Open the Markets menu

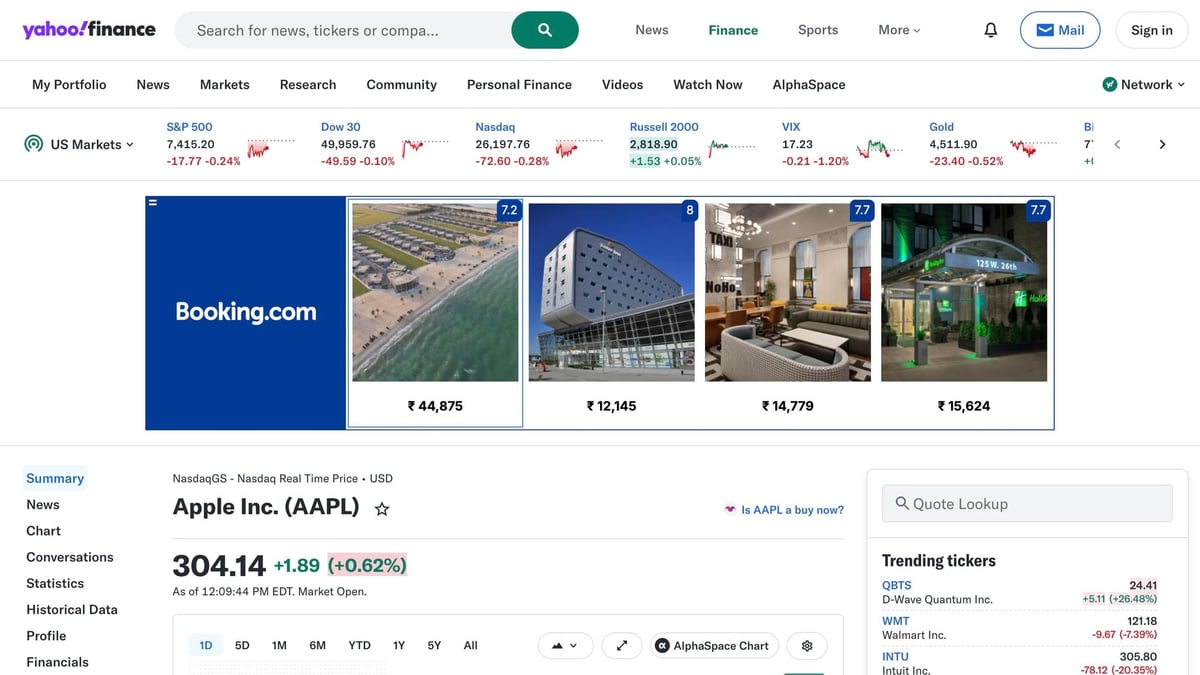[224, 84]
